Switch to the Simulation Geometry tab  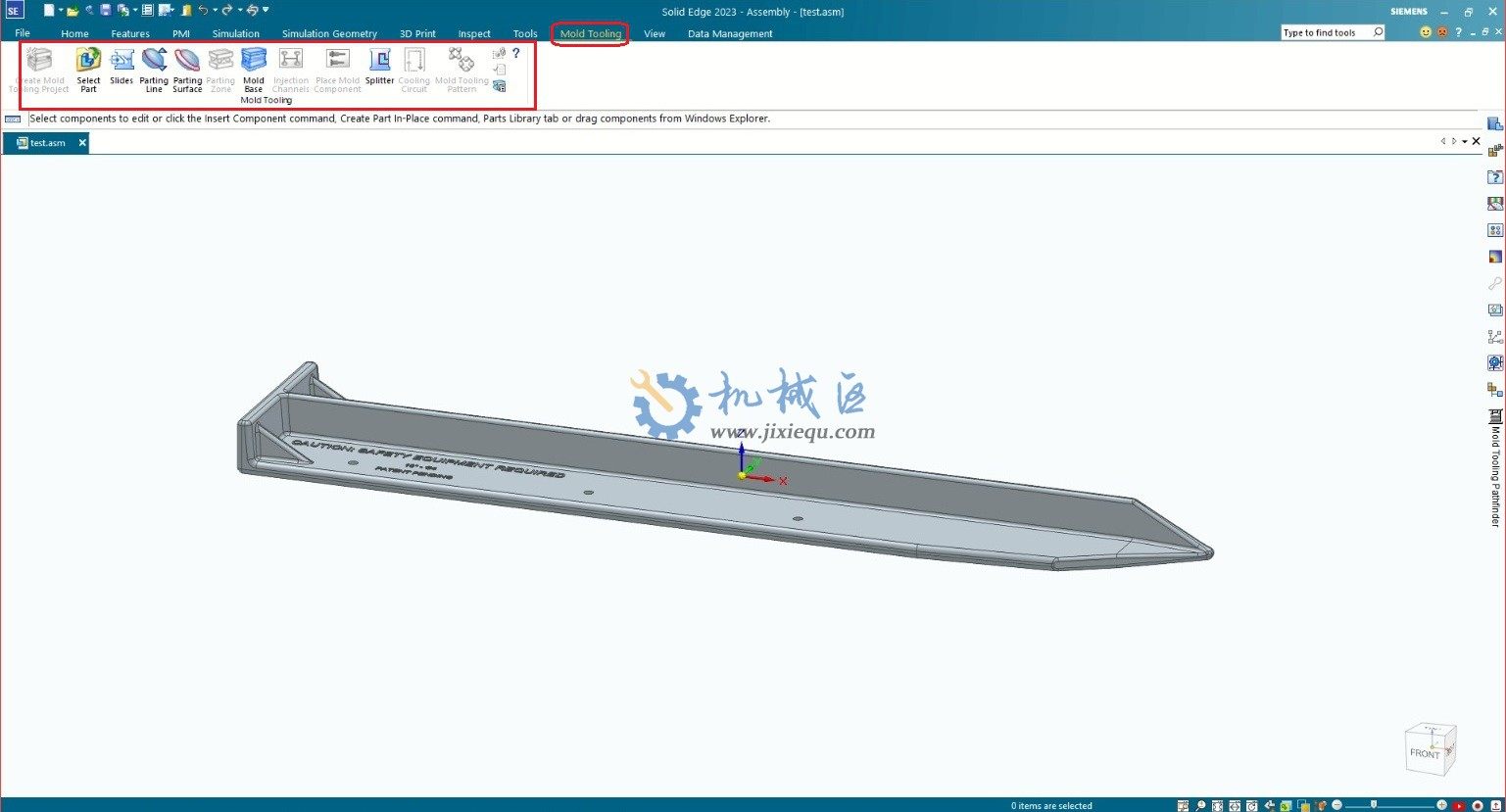click(329, 32)
